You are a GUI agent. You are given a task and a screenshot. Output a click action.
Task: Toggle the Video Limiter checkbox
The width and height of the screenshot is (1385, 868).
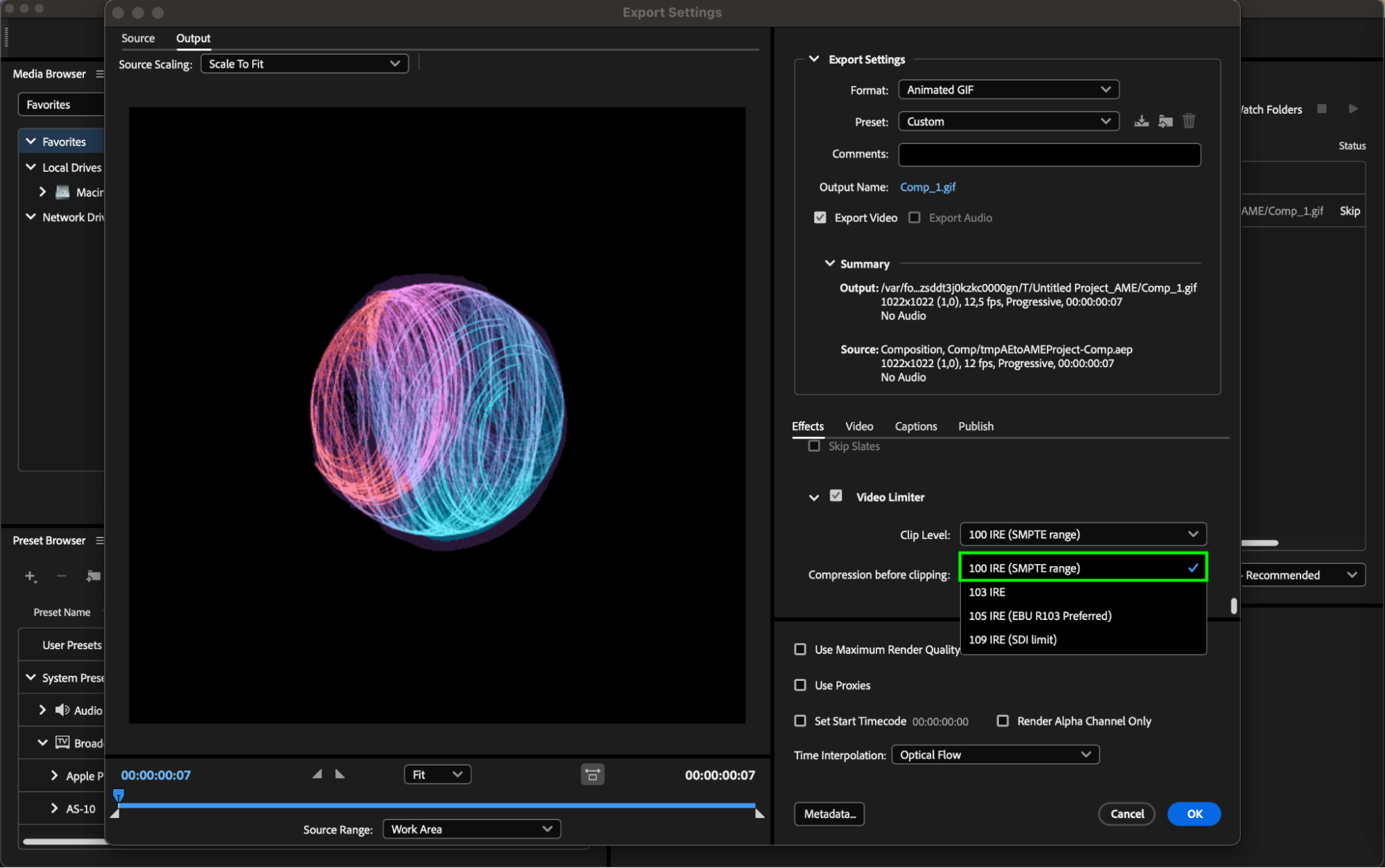point(836,496)
